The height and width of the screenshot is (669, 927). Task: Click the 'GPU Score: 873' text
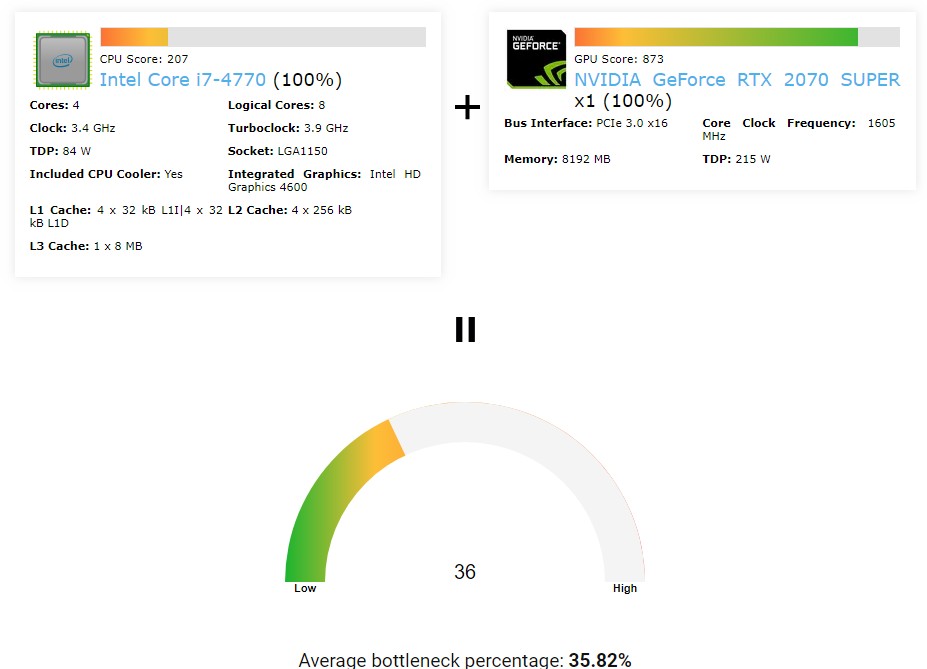coord(619,59)
